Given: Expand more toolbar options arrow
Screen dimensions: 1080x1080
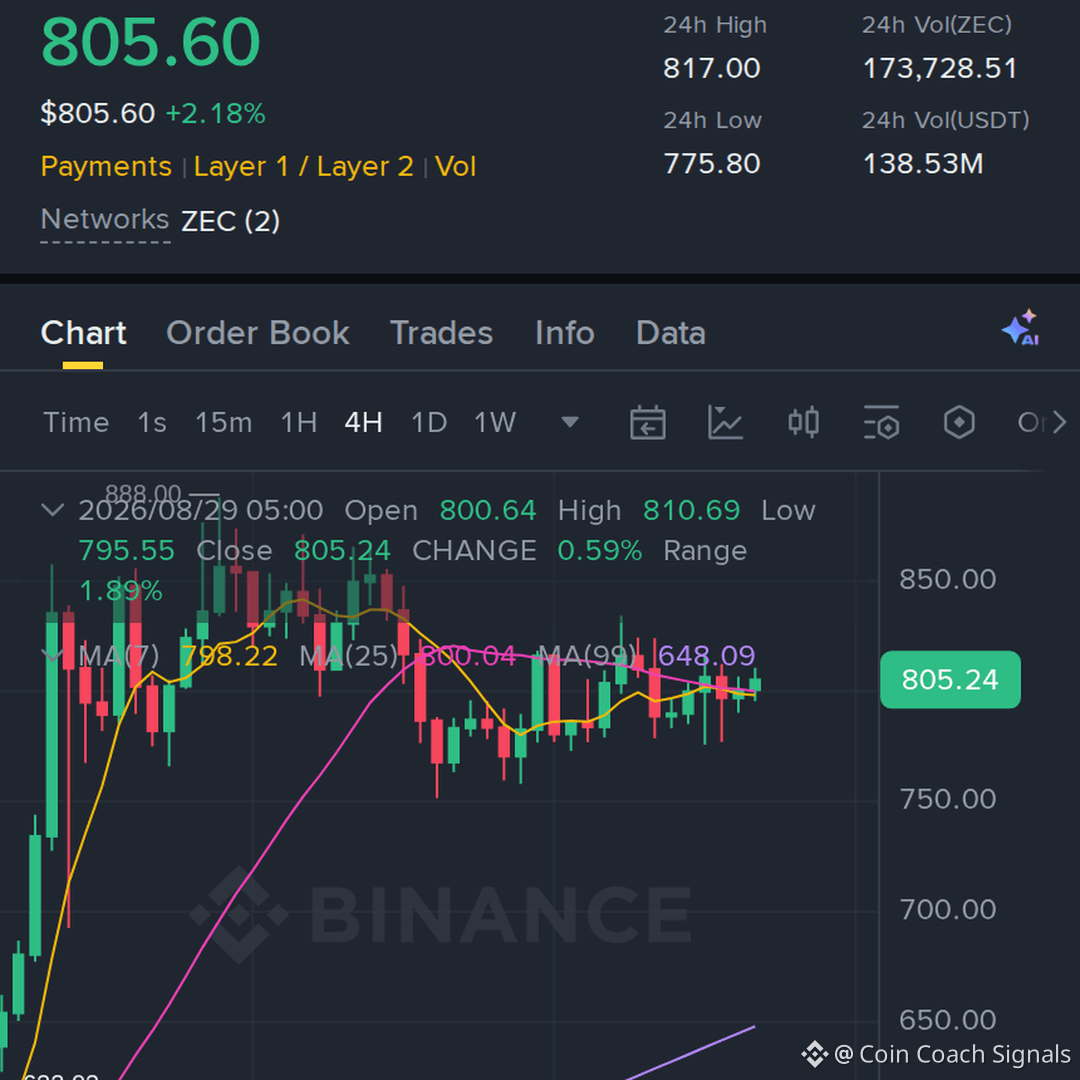Looking at the screenshot, I should 1059,422.
